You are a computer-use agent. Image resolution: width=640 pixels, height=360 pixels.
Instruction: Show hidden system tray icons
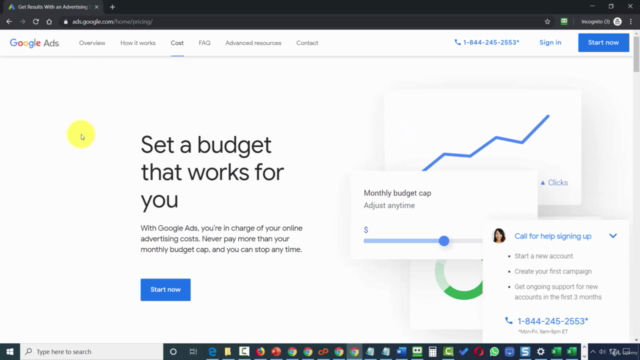(x=593, y=351)
